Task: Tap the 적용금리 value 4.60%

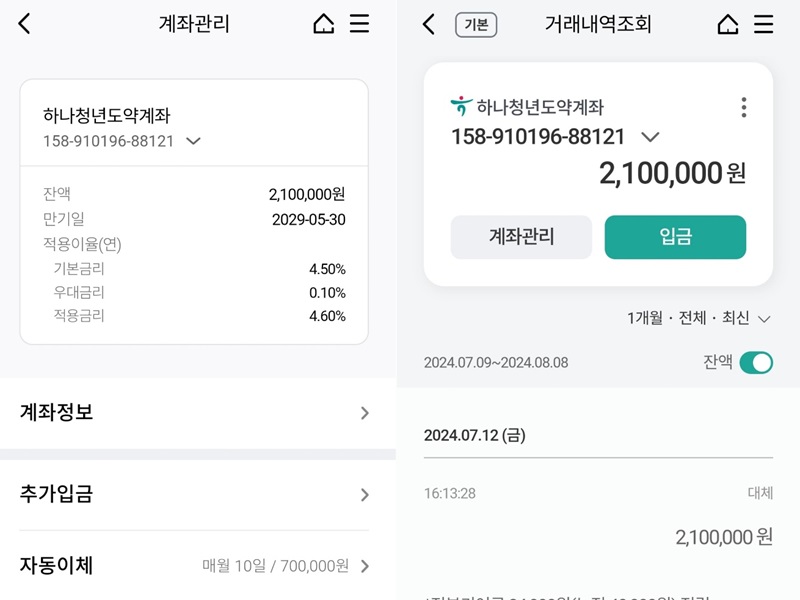Action: point(327,316)
